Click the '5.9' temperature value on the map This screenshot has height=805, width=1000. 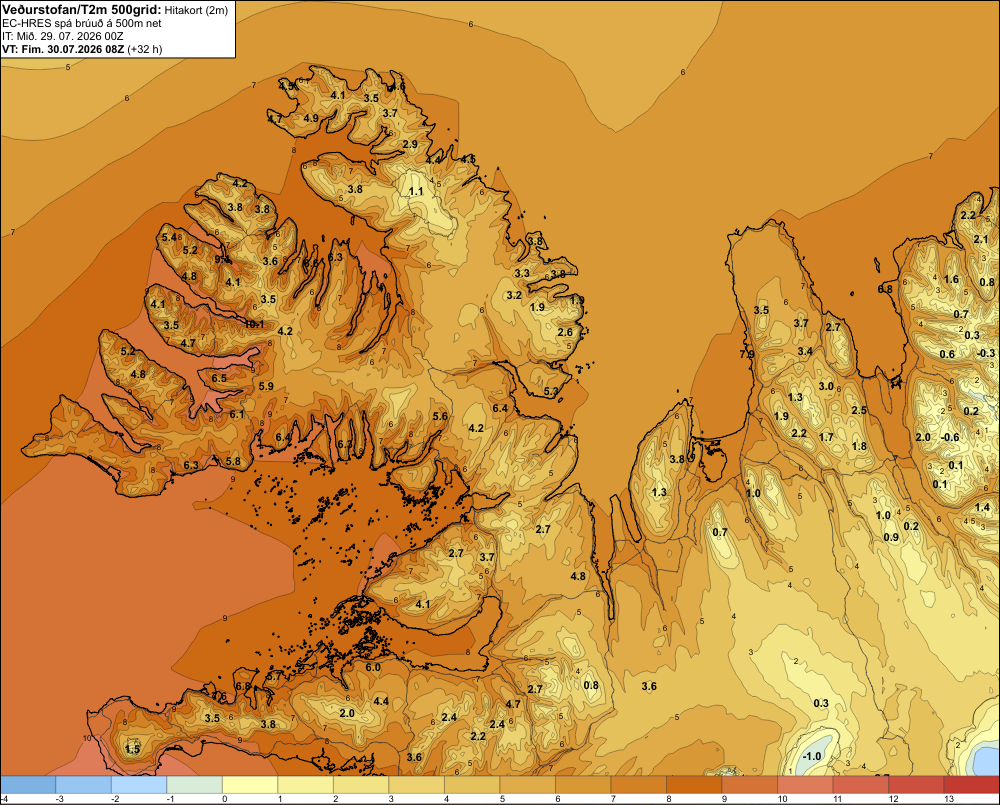266,386
